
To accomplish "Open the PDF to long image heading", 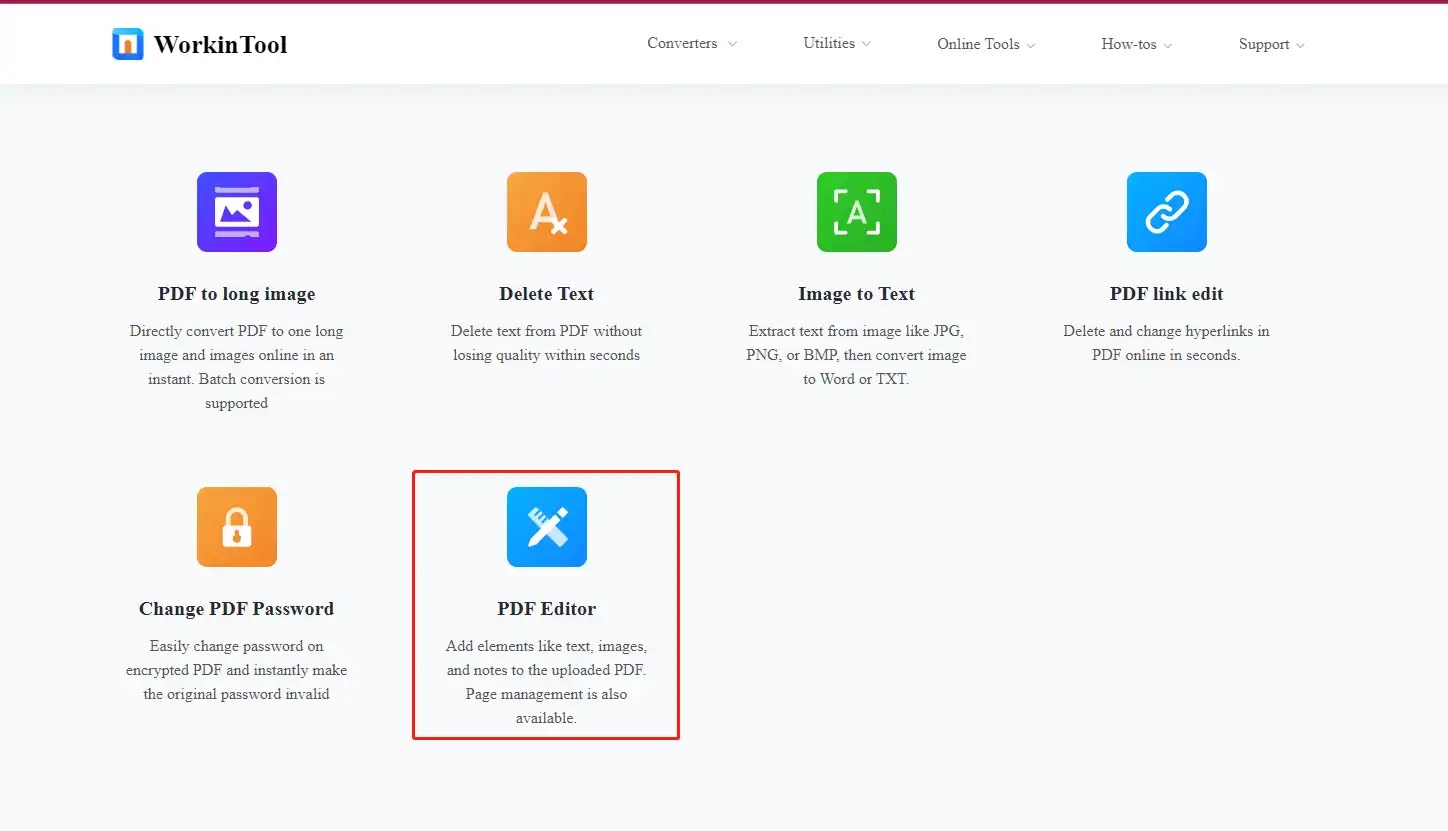I will coord(236,293).
